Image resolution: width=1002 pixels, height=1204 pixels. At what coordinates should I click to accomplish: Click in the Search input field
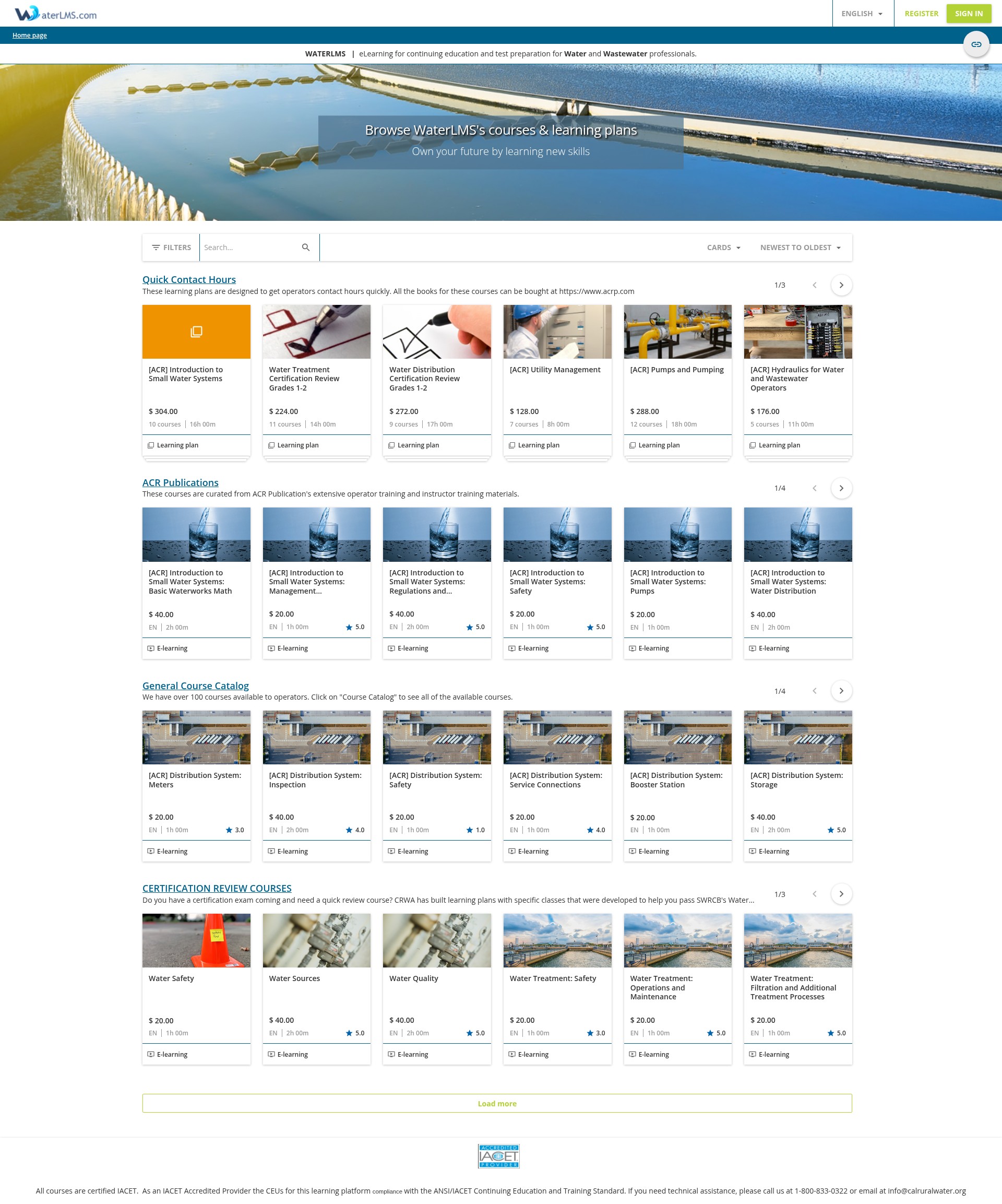tap(250, 247)
